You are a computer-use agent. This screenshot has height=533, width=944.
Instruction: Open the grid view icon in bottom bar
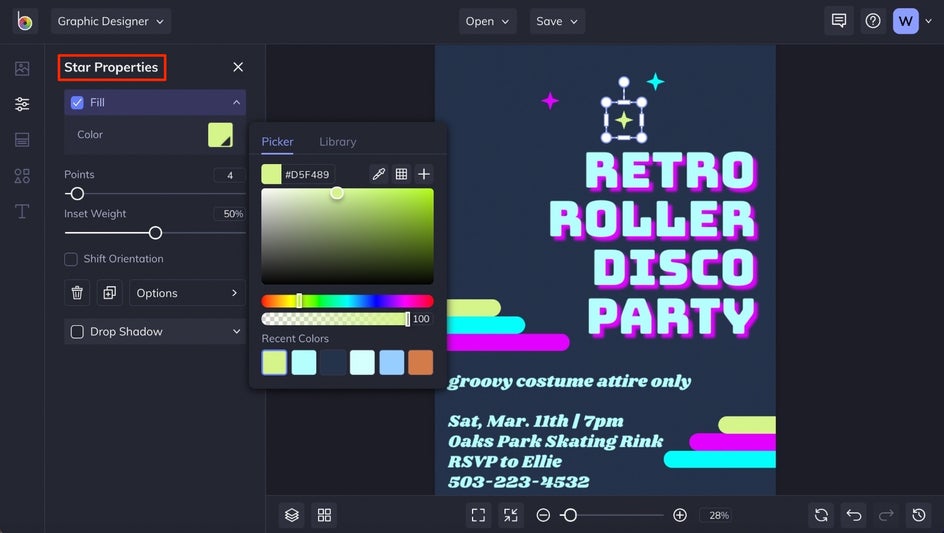pyautogui.click(x=324, y=515)
